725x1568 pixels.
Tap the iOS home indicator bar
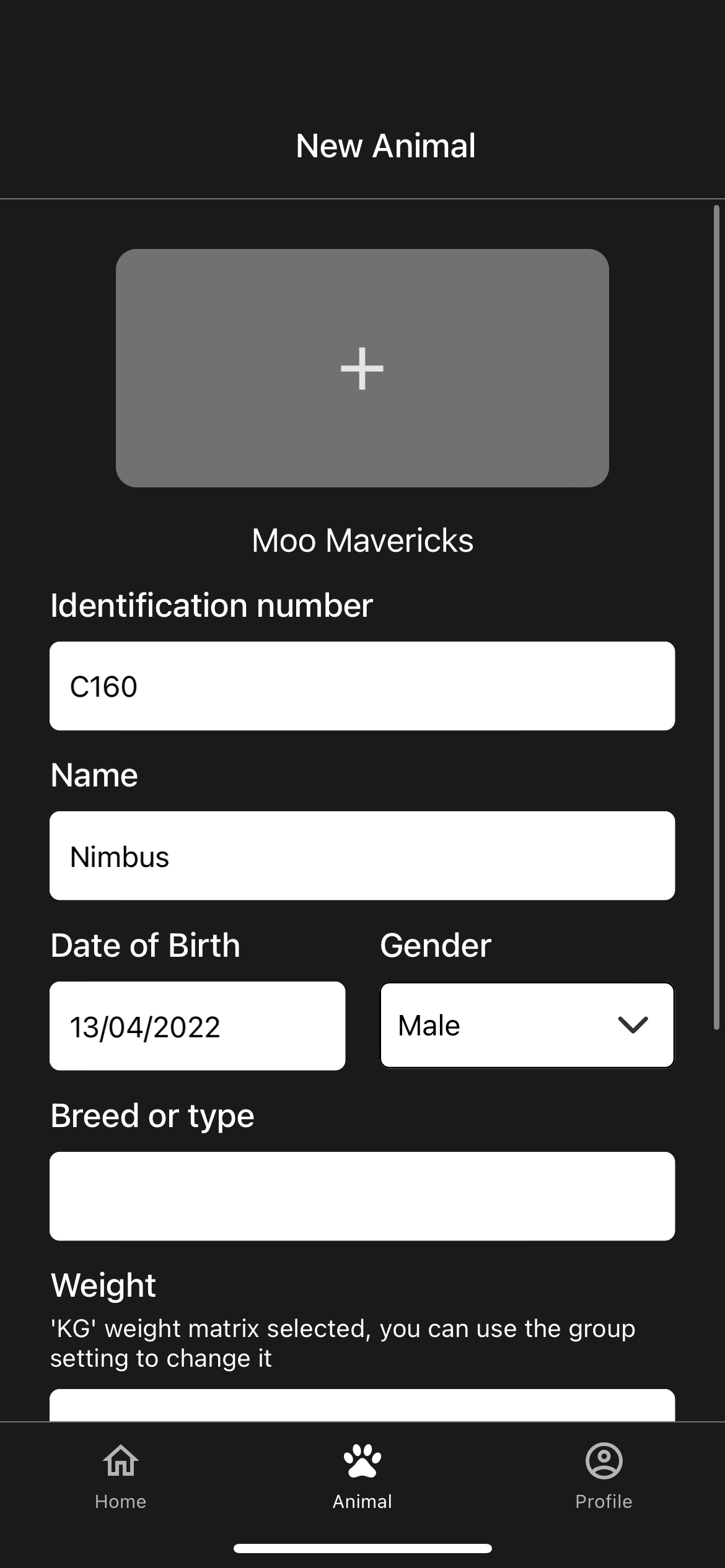pos(362,1549)
